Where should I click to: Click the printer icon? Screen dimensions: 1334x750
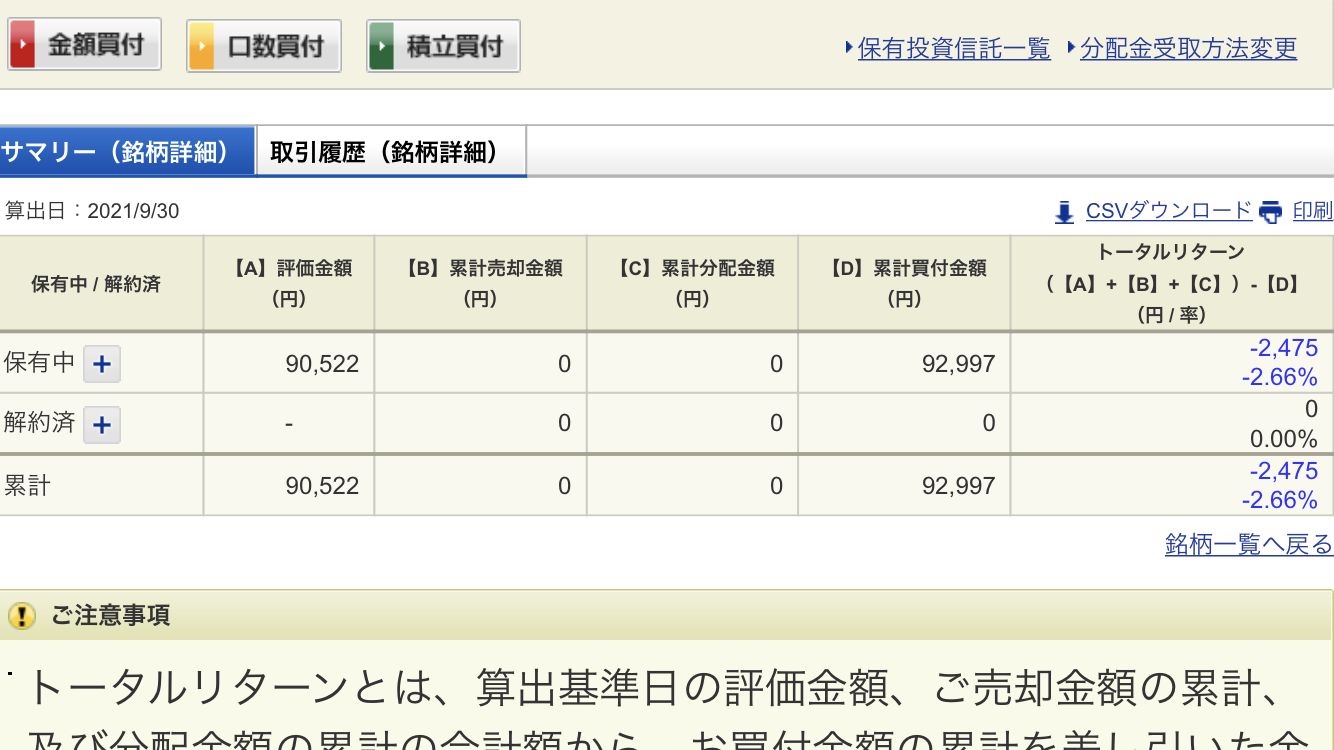pos(1270,212)
